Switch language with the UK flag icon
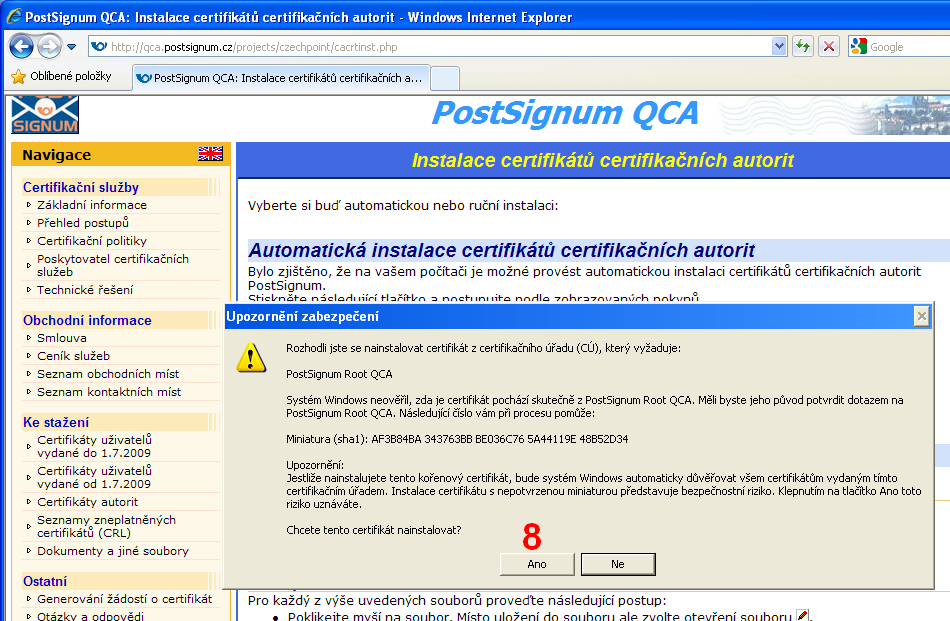This screenshot has height=621, width=950. [210, 154]
